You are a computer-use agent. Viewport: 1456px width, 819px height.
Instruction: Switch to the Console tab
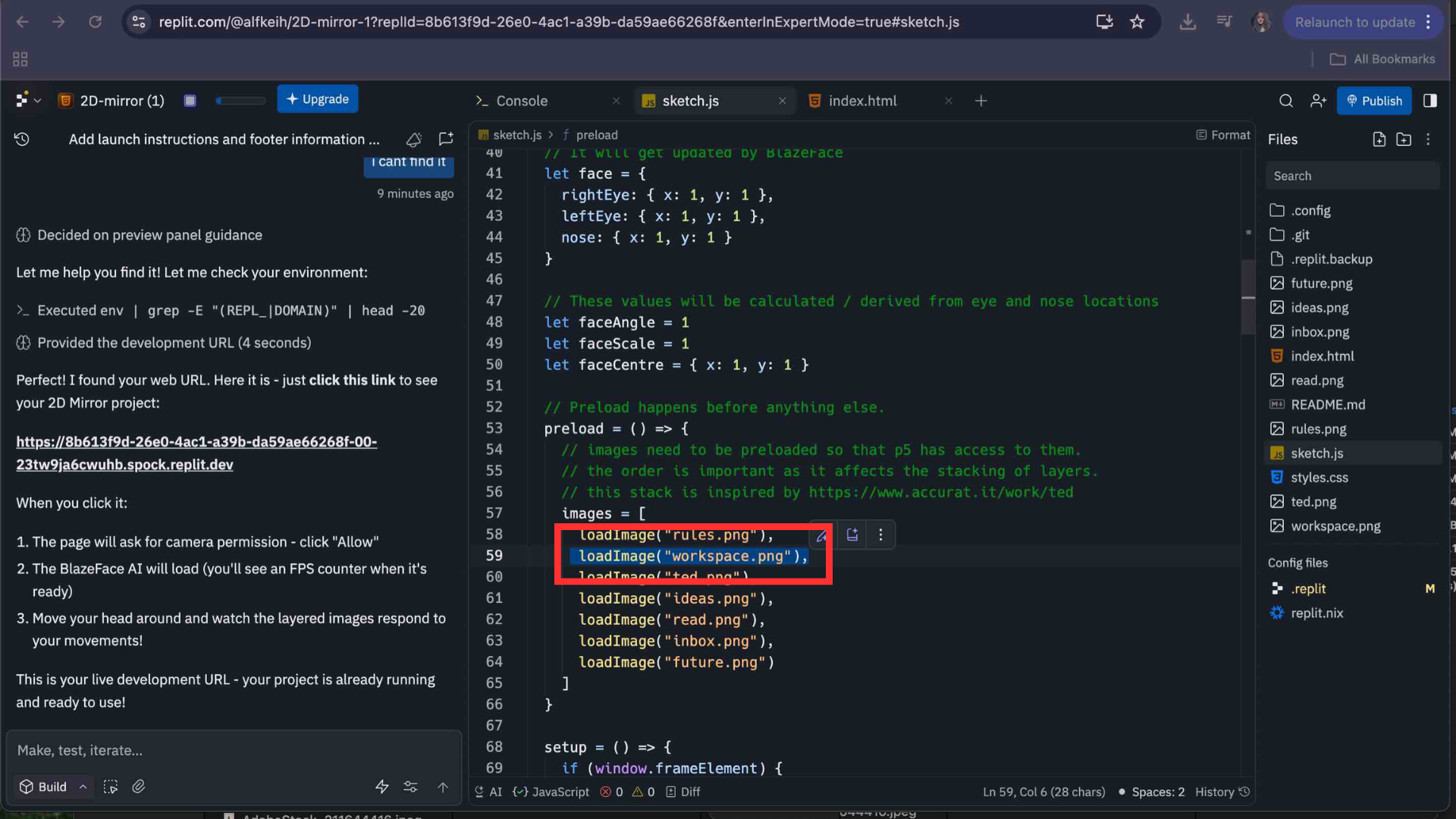click(521, 101)
